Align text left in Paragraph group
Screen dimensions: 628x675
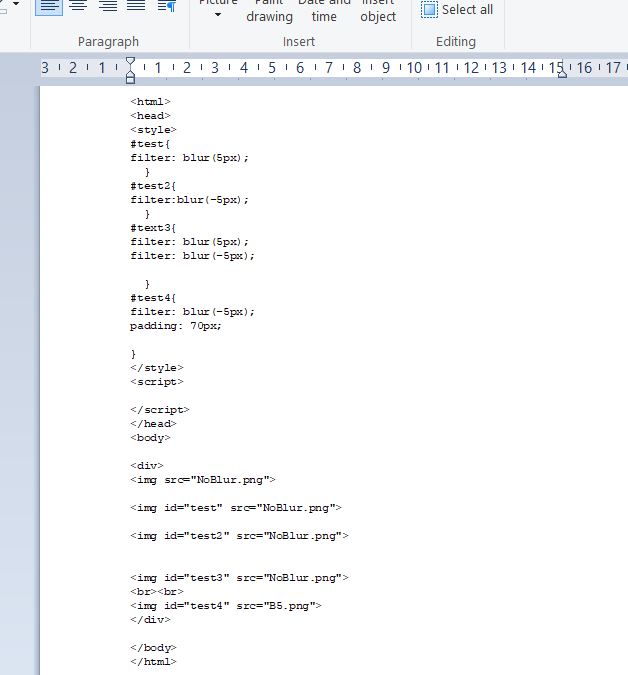point(49,6)
